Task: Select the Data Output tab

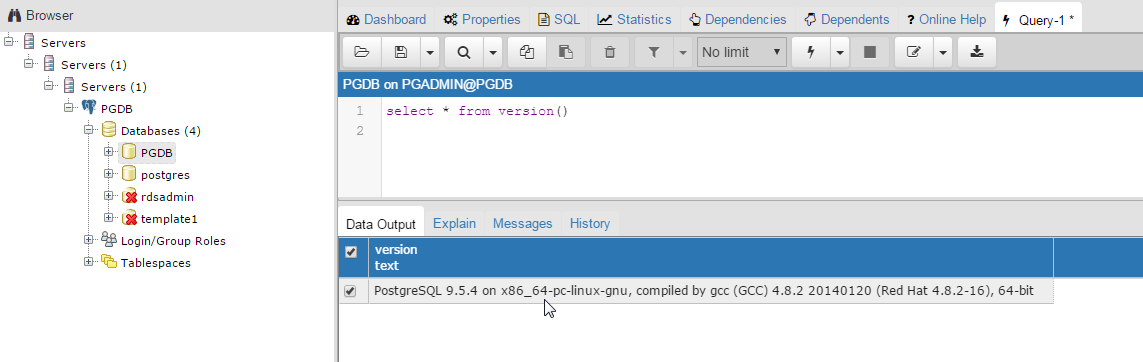Action: tap(381, 224)
